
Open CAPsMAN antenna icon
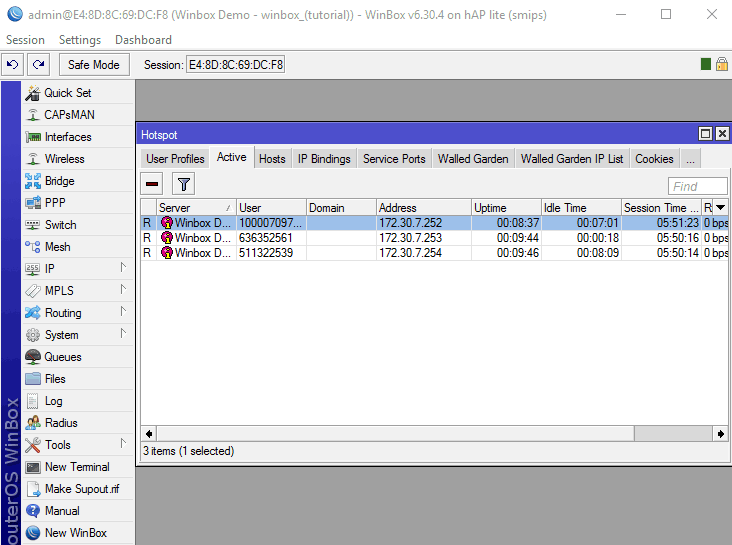point(33,115)
